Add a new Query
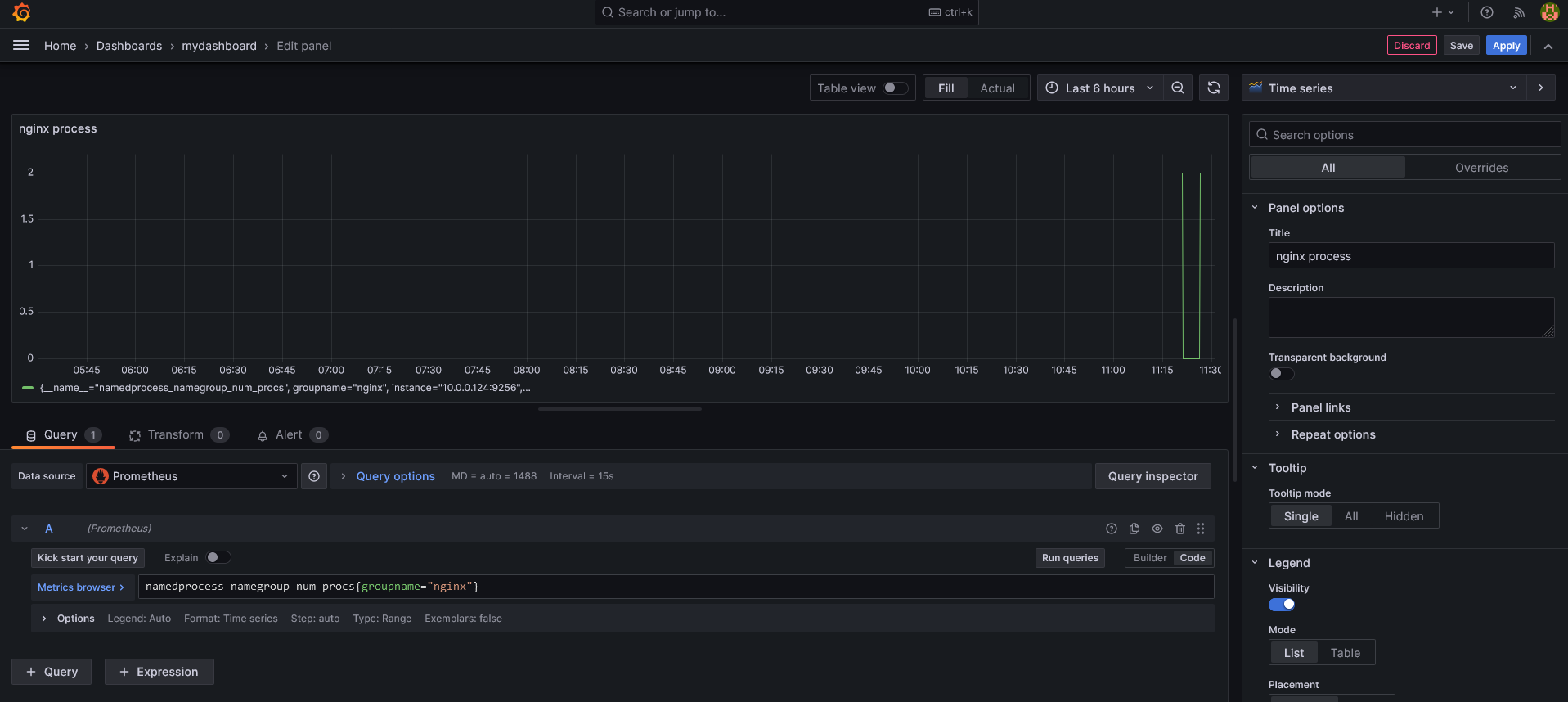This screenshot has height=702, width=1568. point(52,672)
